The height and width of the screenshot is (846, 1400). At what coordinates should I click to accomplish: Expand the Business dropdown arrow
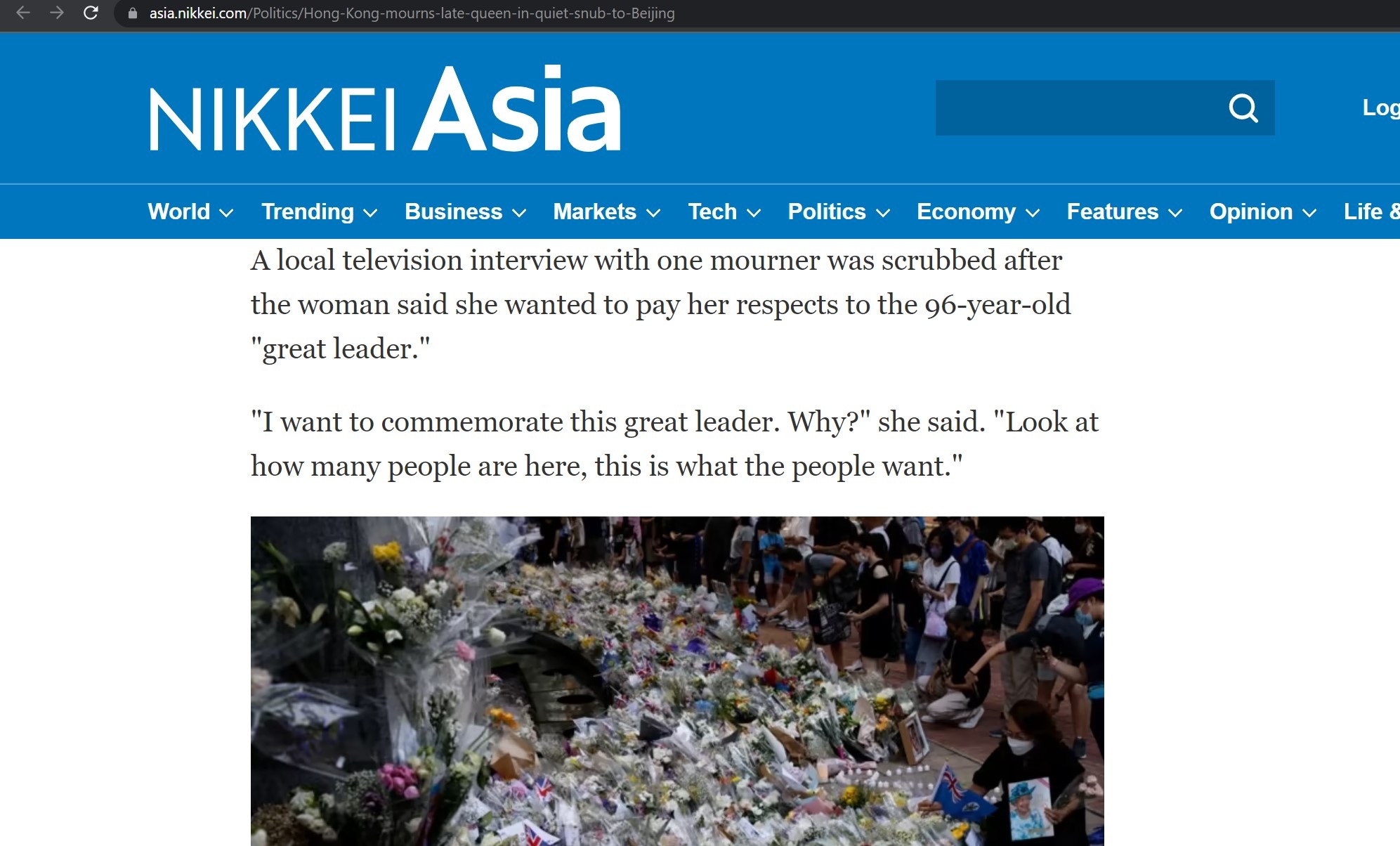point(519,213)
